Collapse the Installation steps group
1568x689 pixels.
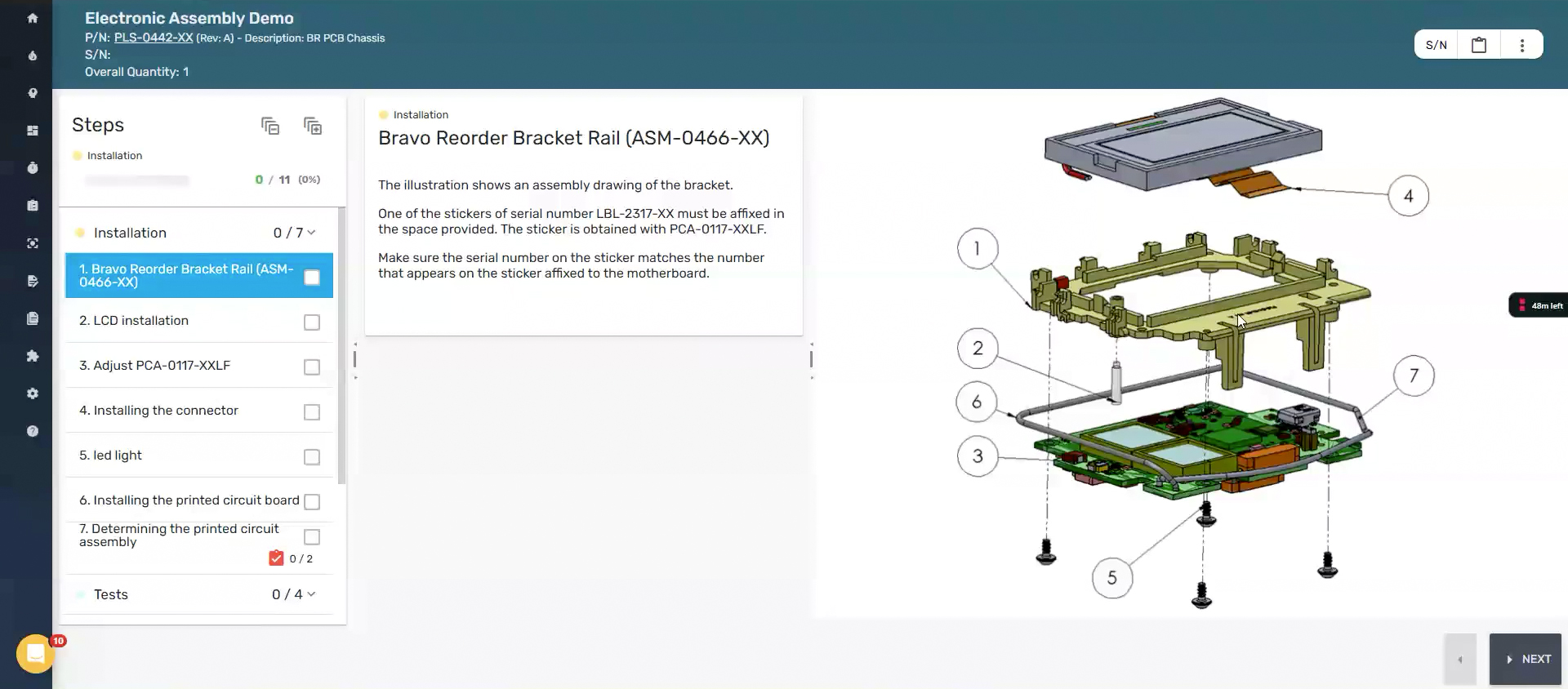click(311, 233)
